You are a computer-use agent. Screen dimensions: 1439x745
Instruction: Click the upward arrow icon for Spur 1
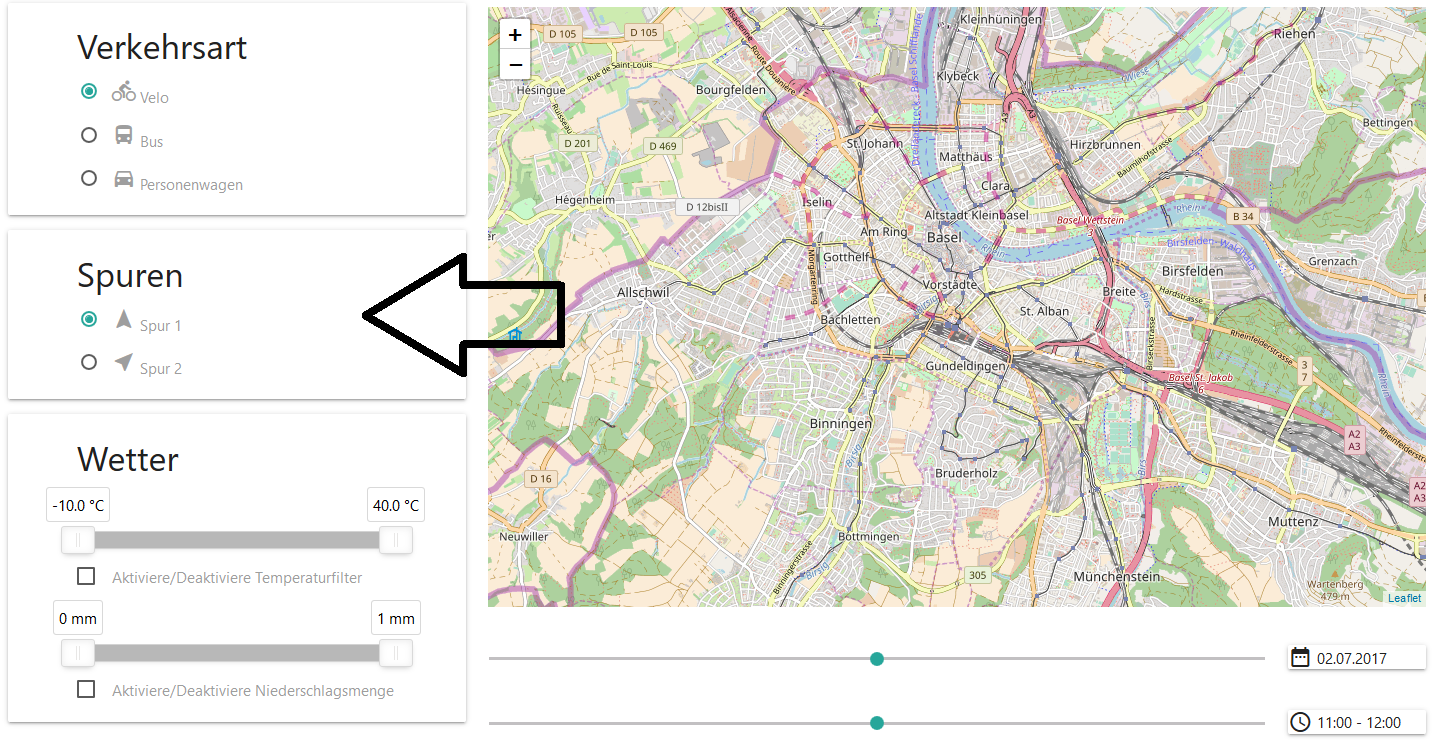coord(124,319)
